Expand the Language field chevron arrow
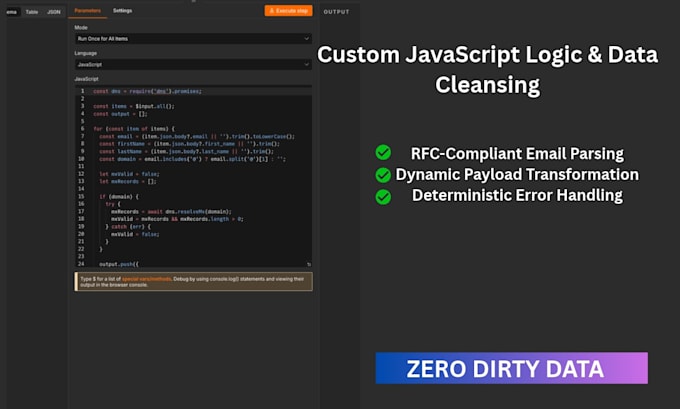This screenshot has height=409, width=680. coord(306,64)
